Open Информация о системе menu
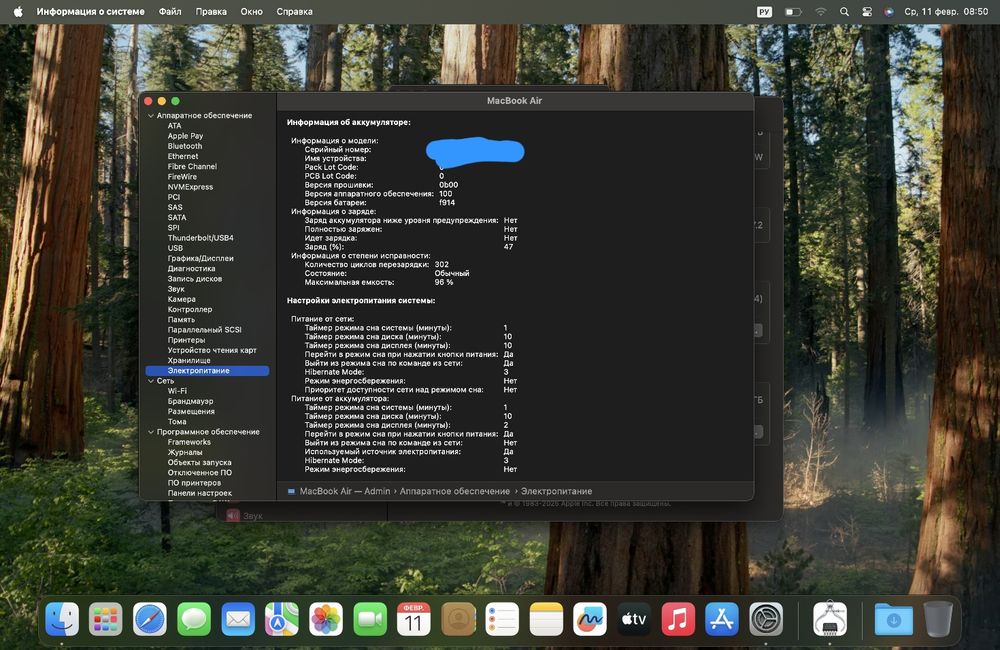The image size is (1000, 650). 91,11
